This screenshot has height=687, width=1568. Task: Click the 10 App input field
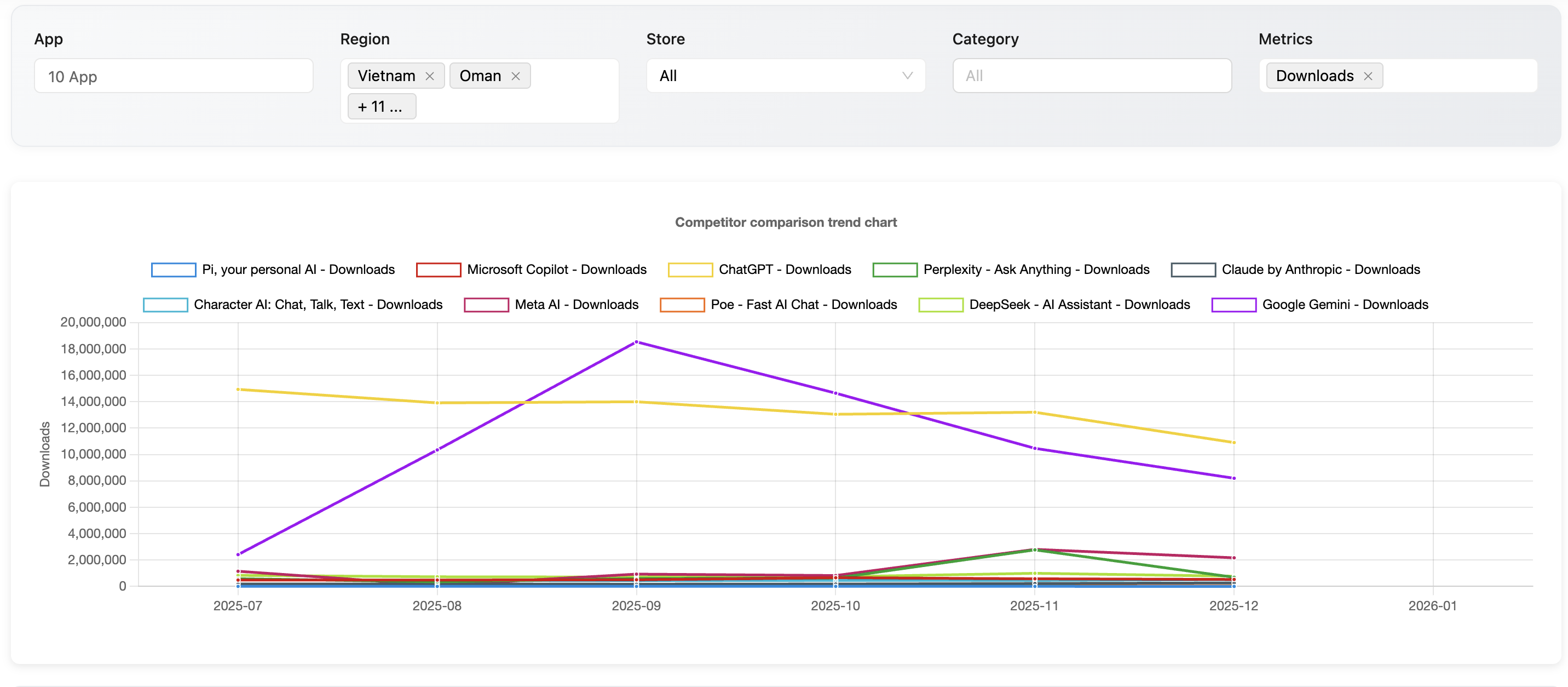174,76
